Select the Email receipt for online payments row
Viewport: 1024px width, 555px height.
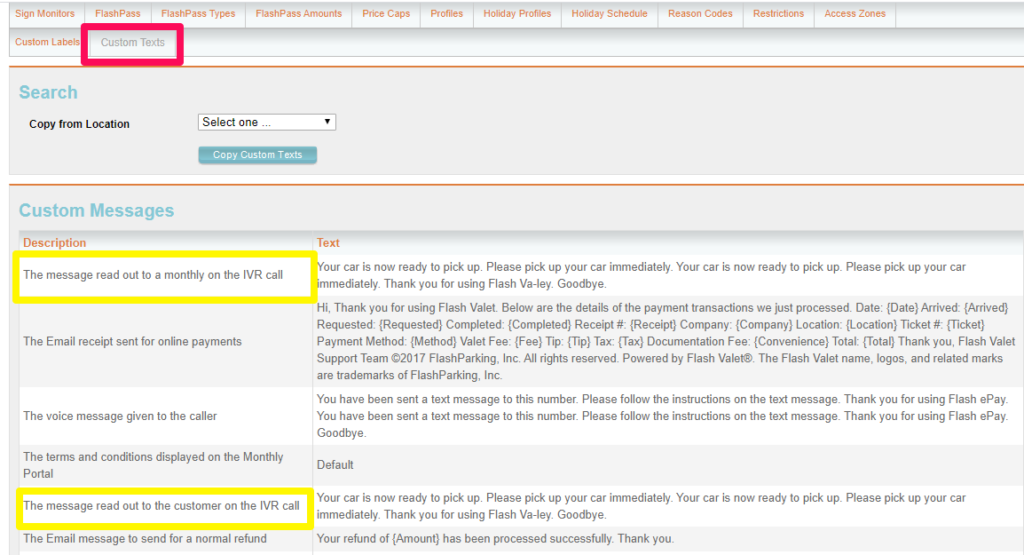click(x=132, y=342)
